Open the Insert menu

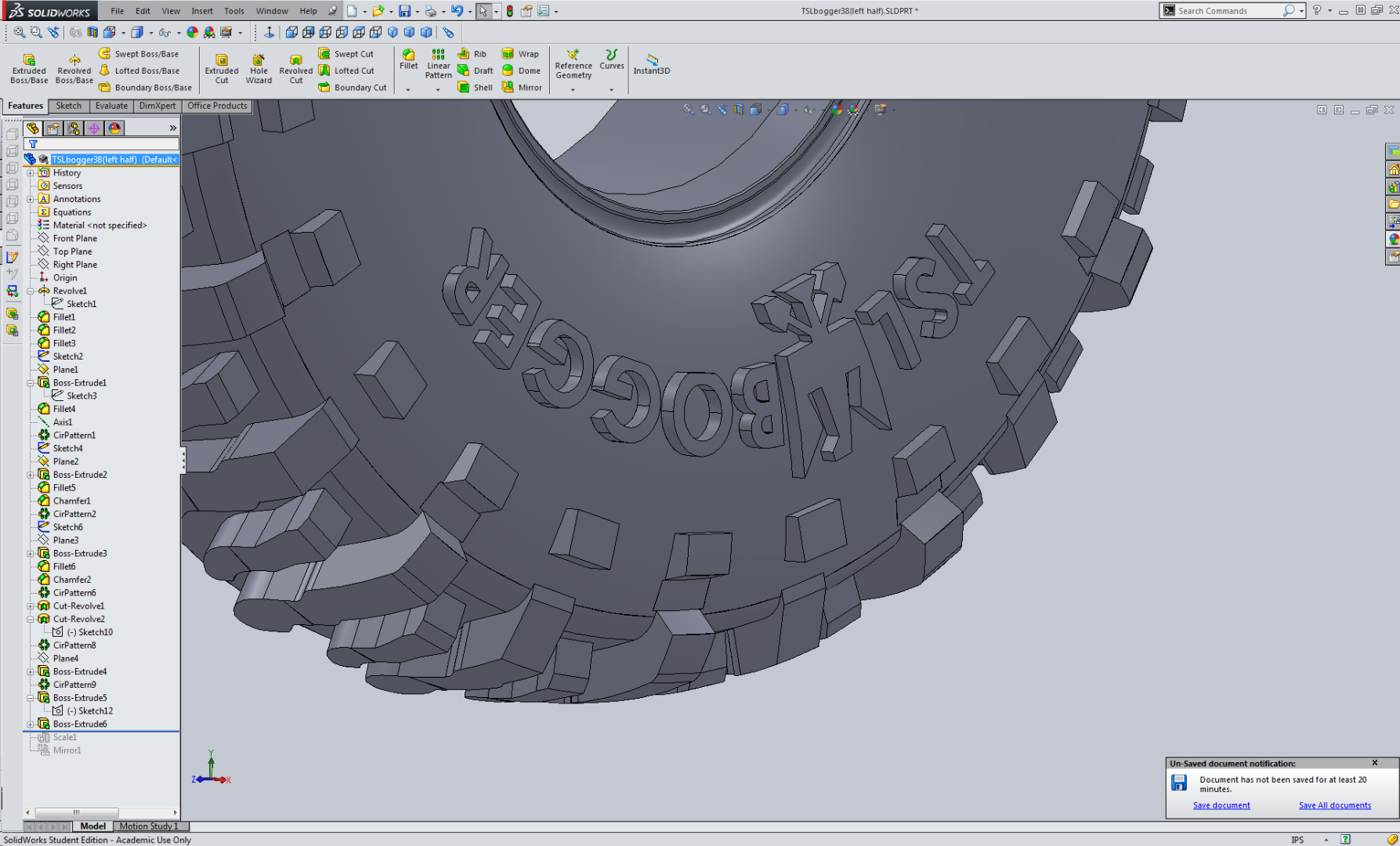[x=201, y=10]
